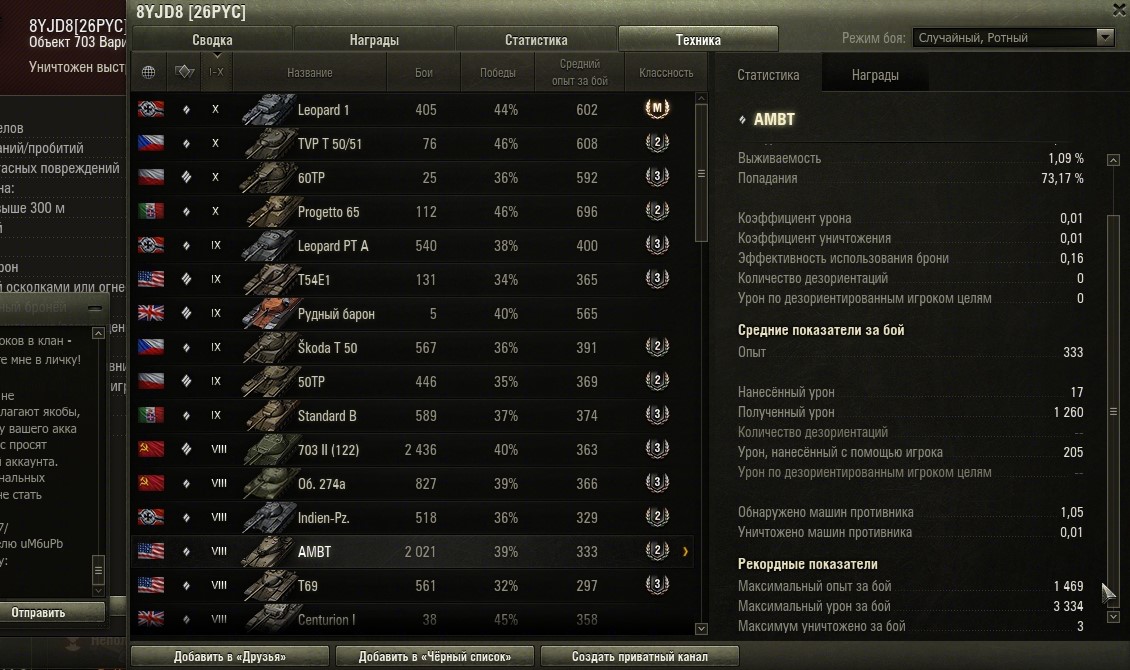Click the class 2 badge on Progetto 65
Image resolution: width=1130 pixels, height=670 pixels.
click(x=657, y=211)
